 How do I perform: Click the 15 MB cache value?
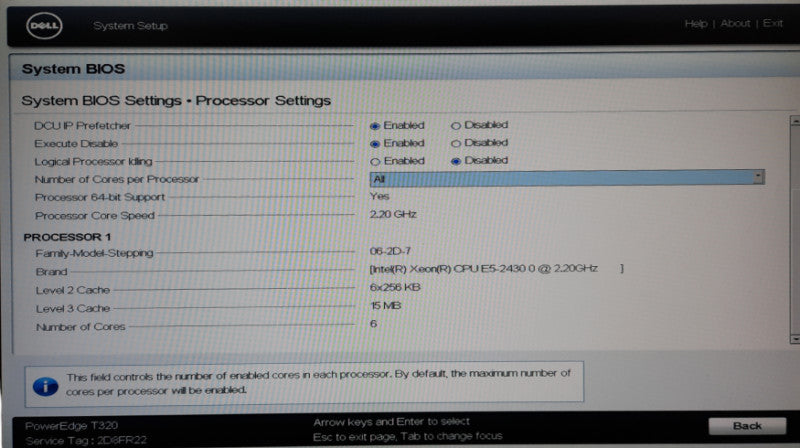pos(386,306)
